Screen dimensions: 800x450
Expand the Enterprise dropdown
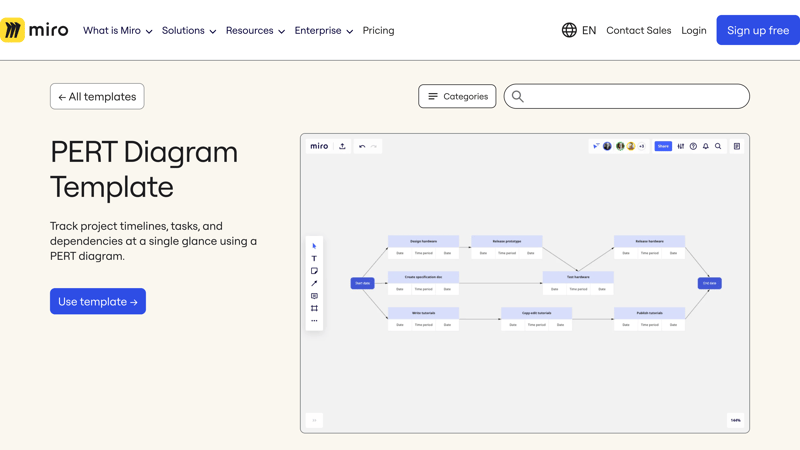[323, 31]
